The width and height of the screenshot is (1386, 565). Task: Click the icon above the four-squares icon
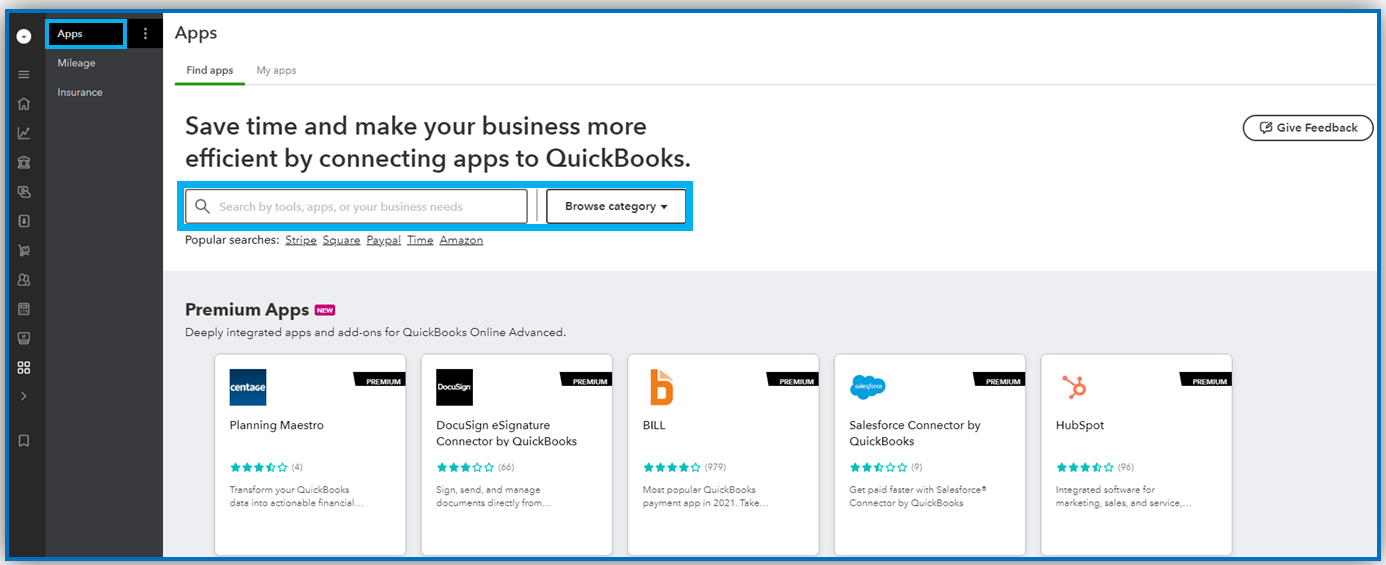click(24, 338)
